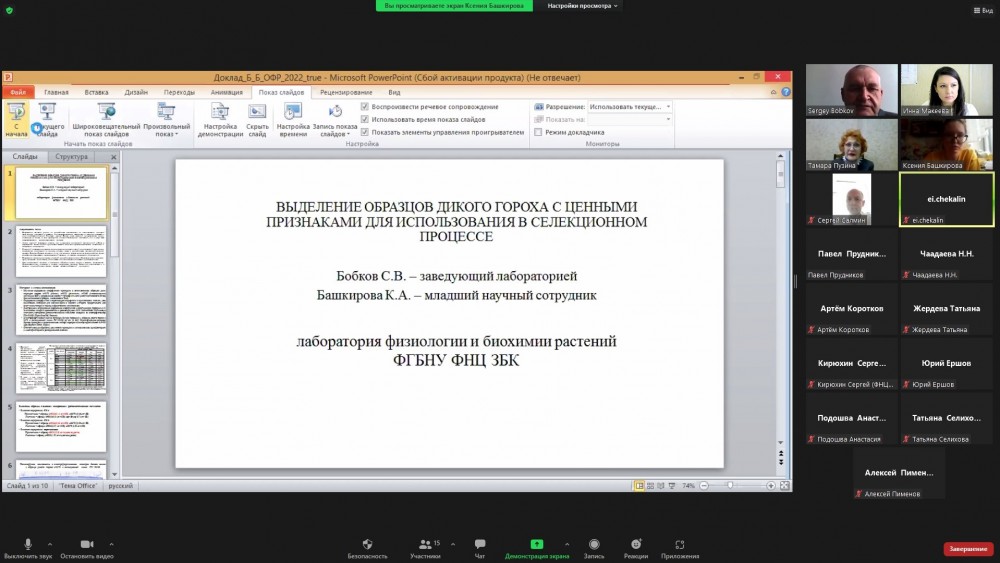Screen dimensions: 1000x563
Task: Open the Рецензирование ribbon tab
Action: [346, 92]
